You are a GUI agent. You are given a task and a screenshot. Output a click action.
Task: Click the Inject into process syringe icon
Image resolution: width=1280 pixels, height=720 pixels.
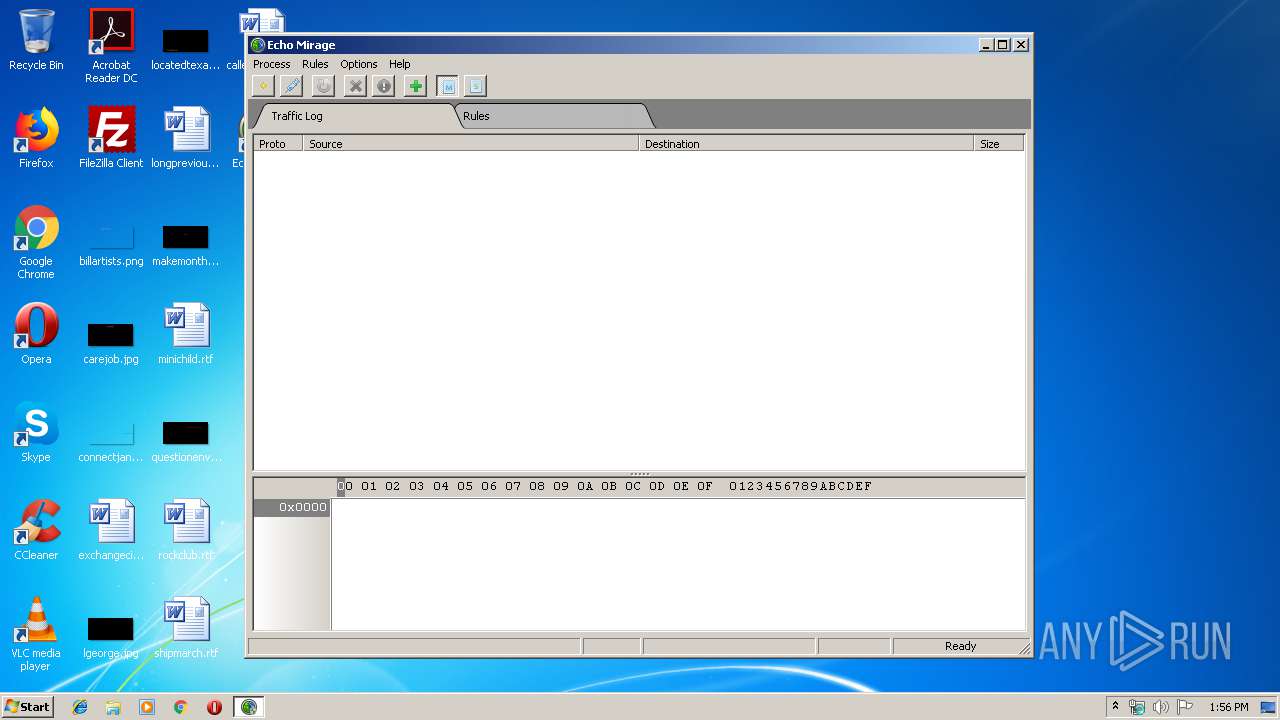click(x=291, y=86)
